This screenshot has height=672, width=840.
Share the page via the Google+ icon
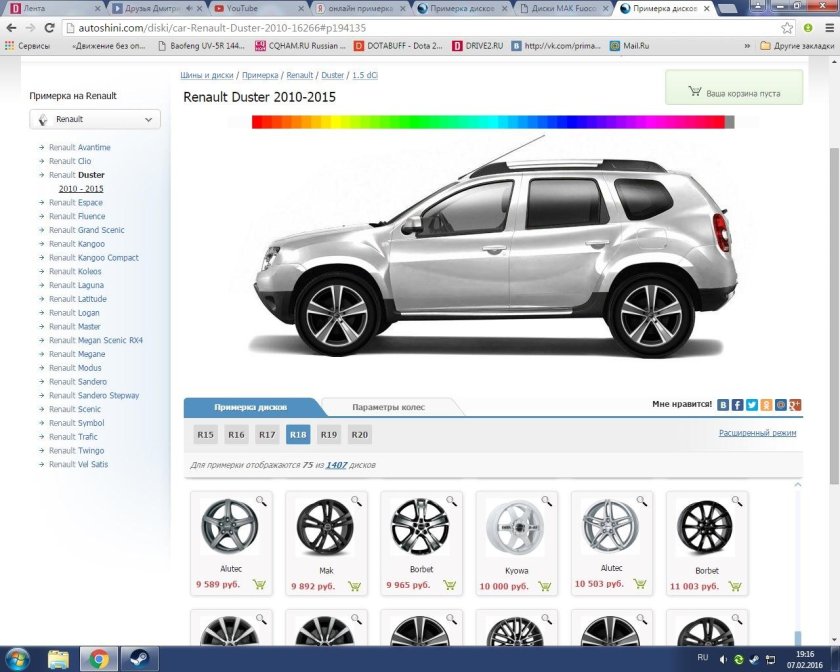tap(795, 405)
